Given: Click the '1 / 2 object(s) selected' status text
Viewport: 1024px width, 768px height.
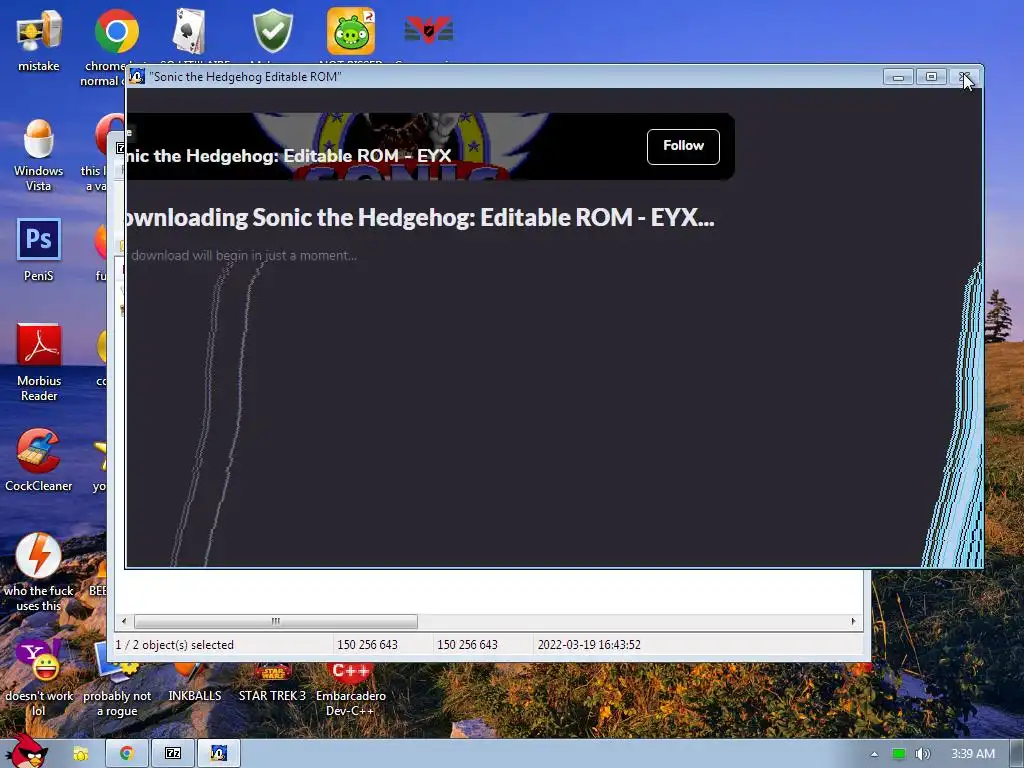Looking at the screenshot, I should coord(174,645).
